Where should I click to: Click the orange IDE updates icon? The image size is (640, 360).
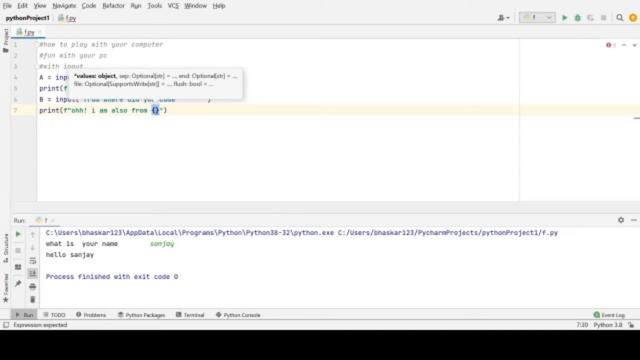[x=633, y=18]
